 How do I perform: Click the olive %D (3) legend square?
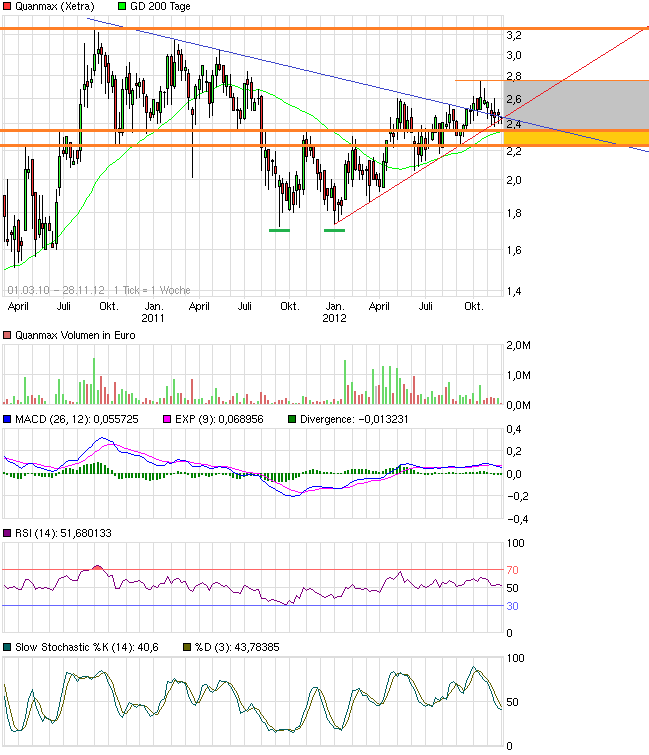pyautogui.click(x=186, y=649)
